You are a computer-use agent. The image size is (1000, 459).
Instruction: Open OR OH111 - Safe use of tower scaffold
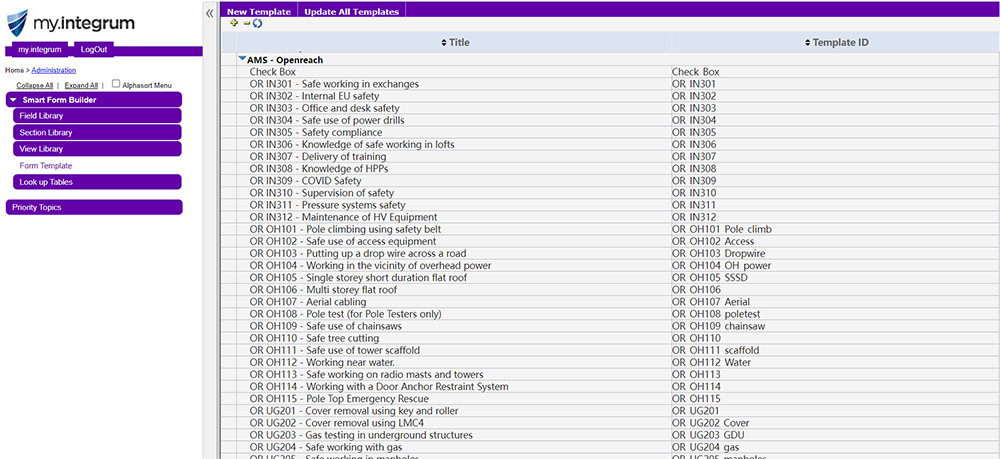[x=335, y=351]
